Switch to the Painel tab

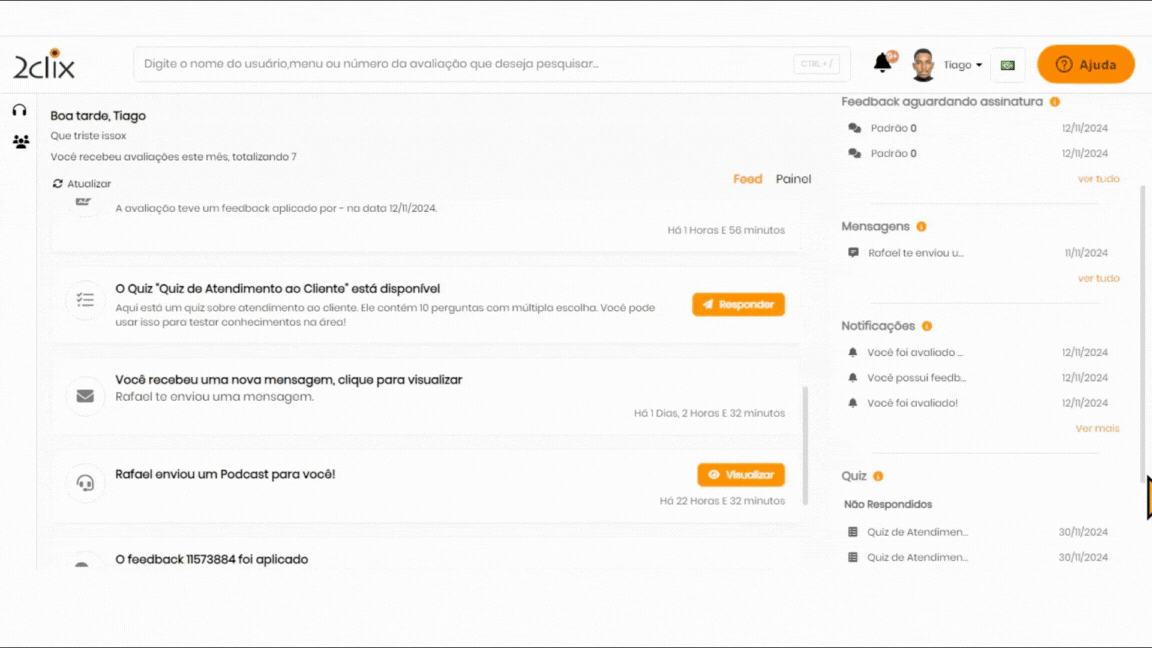pos(793,179)
